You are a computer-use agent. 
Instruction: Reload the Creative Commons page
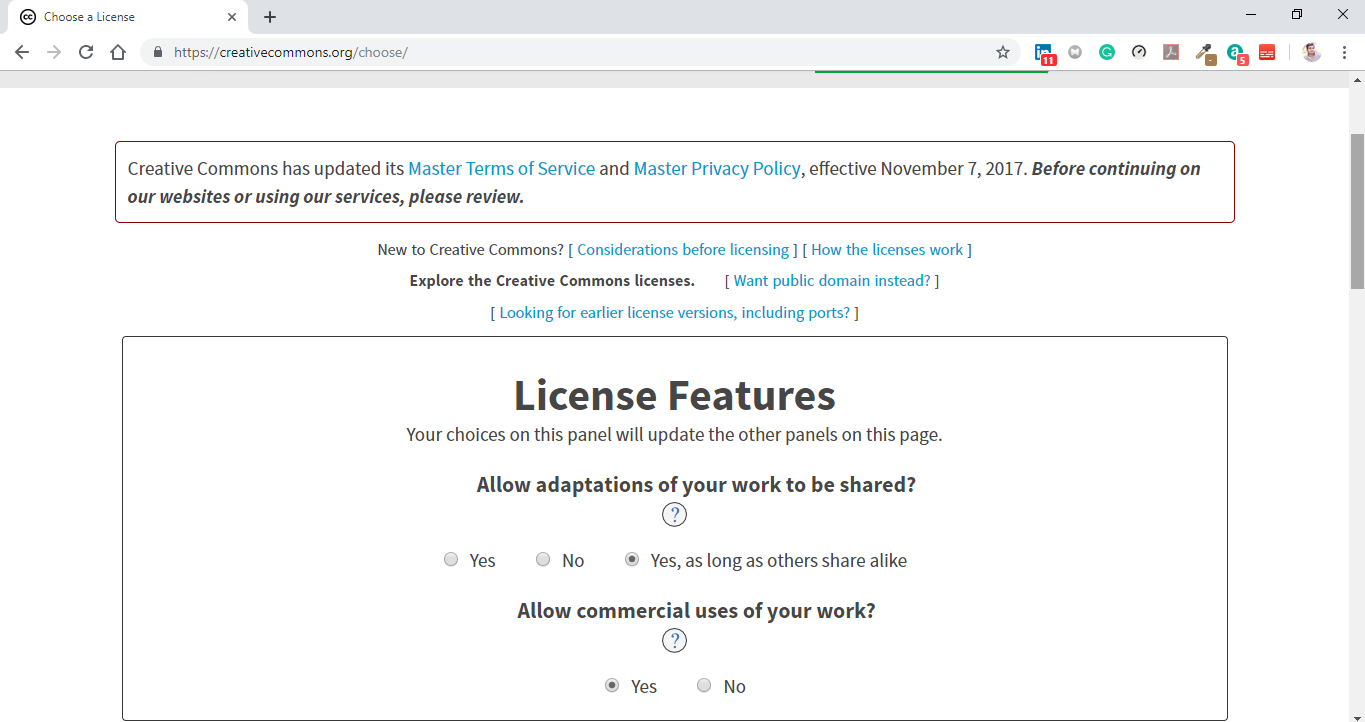coord(86,52)
